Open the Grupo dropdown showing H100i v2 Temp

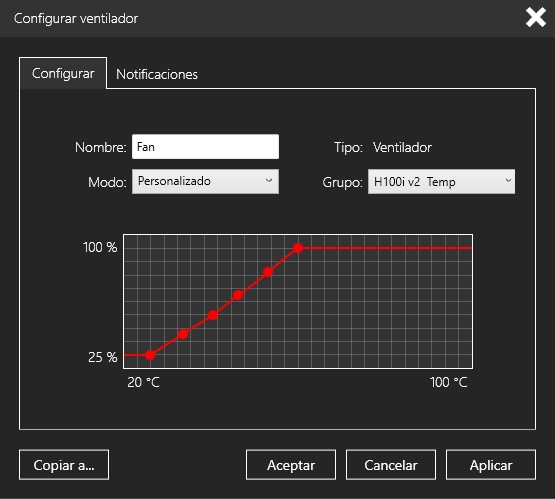441,182
